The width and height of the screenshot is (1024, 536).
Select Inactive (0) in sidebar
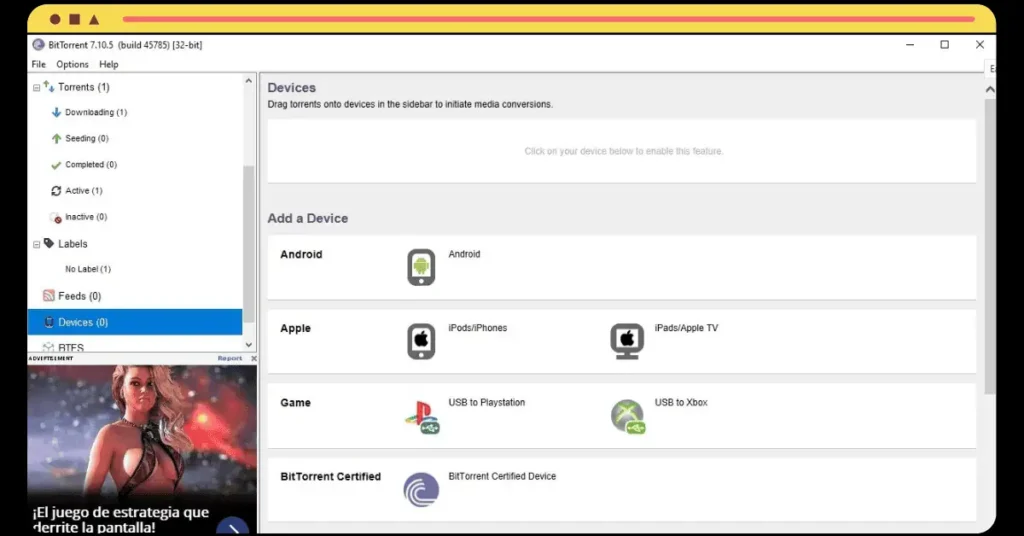86,217
